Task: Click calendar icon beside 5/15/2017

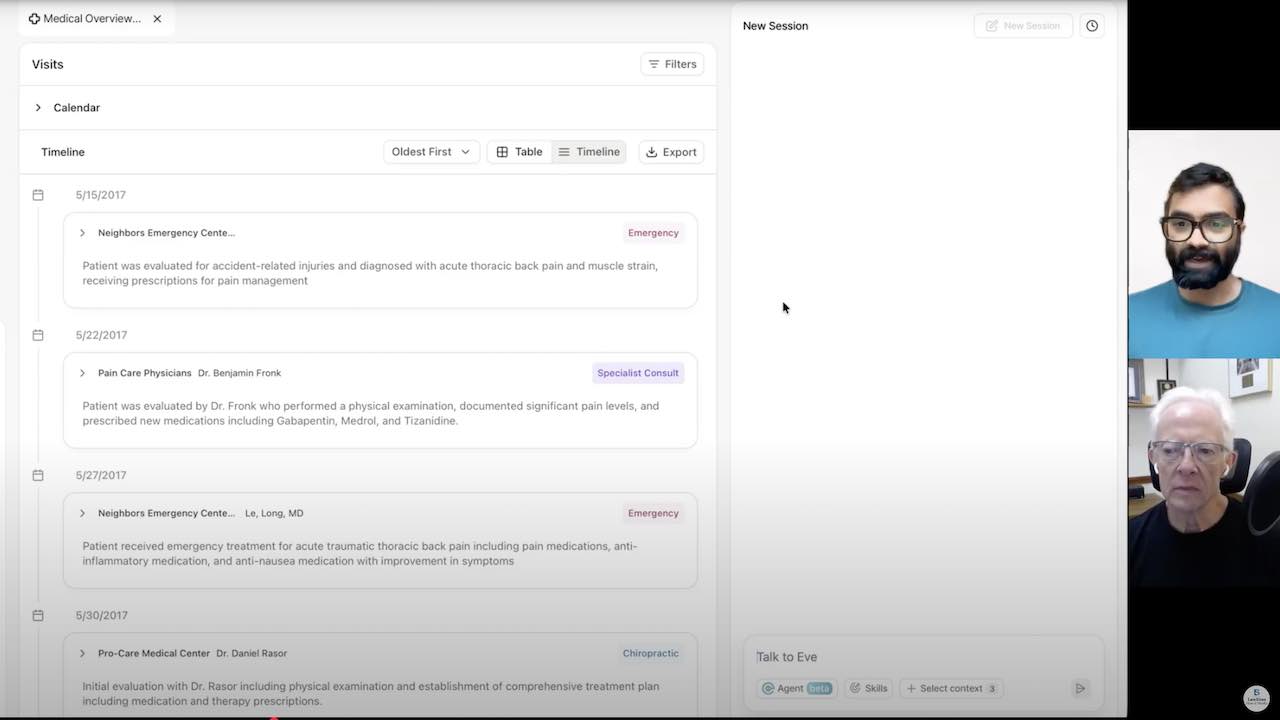Action: click(x=38, y=195)
